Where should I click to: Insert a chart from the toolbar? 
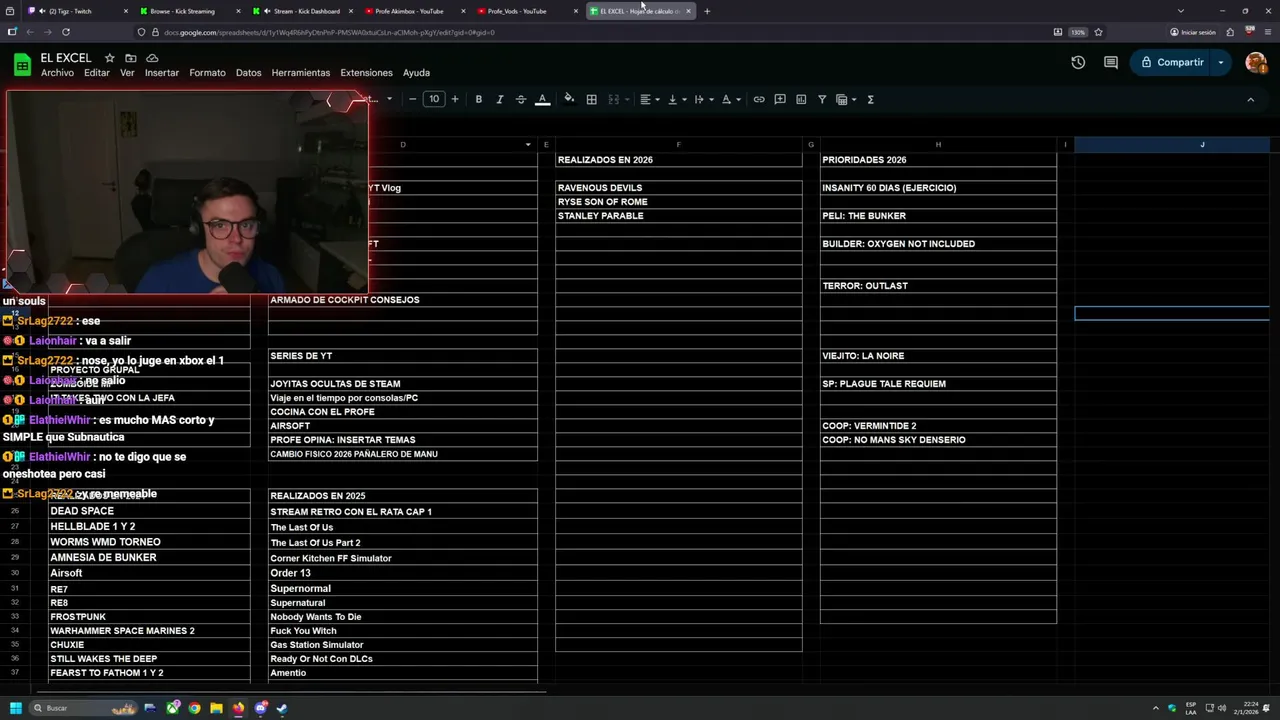pos(801,99)
